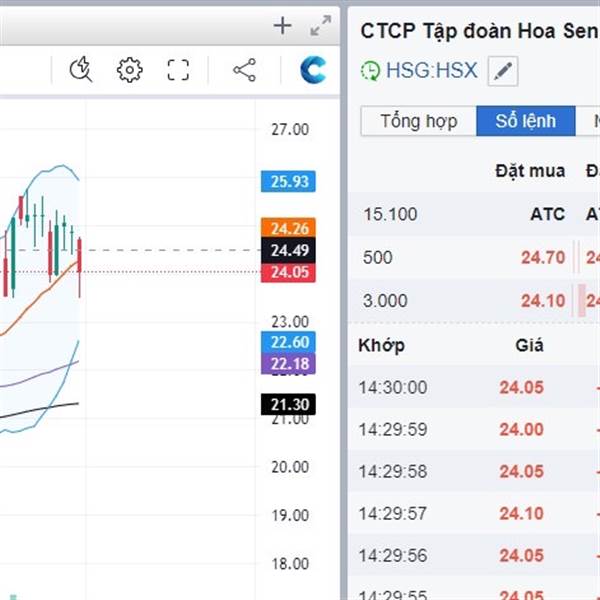
Task: Select the Sổ lệnh tab
Action: [x=526, y=121]
